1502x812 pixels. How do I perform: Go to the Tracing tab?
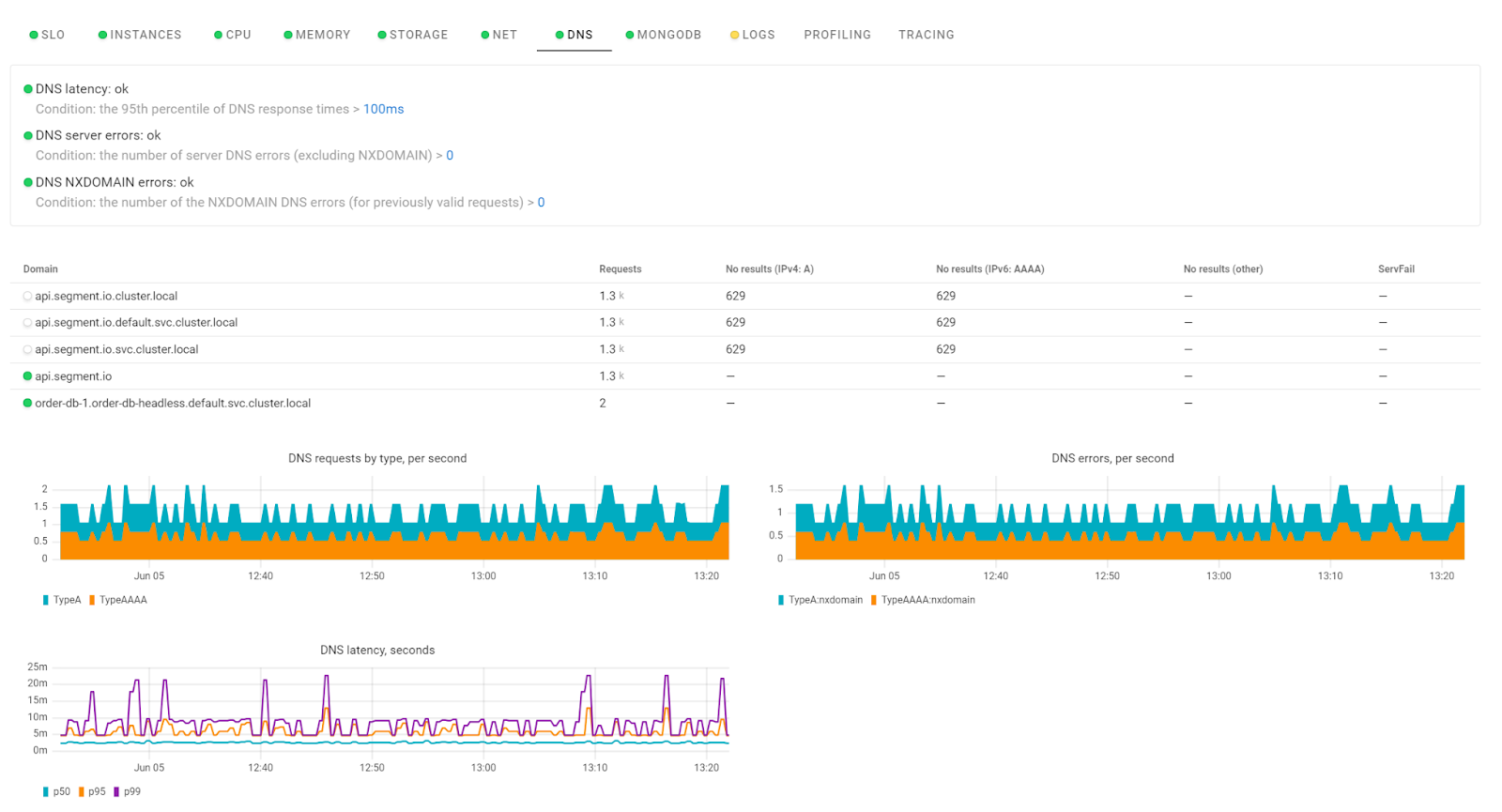[926, 35]
